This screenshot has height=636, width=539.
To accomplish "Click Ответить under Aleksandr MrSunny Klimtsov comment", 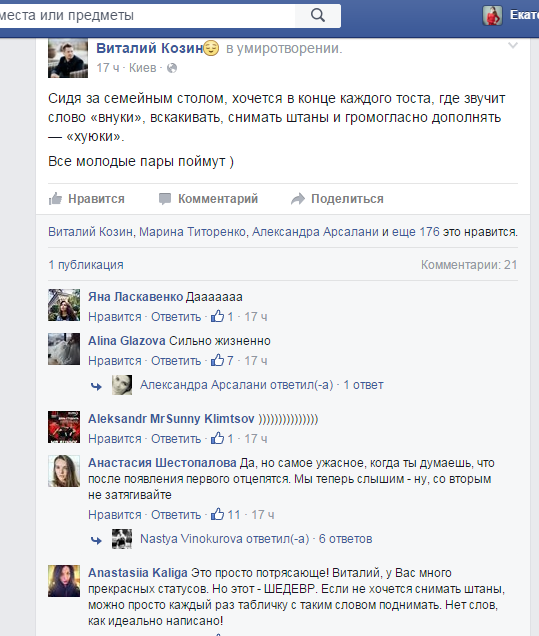I will pos(176,438).
